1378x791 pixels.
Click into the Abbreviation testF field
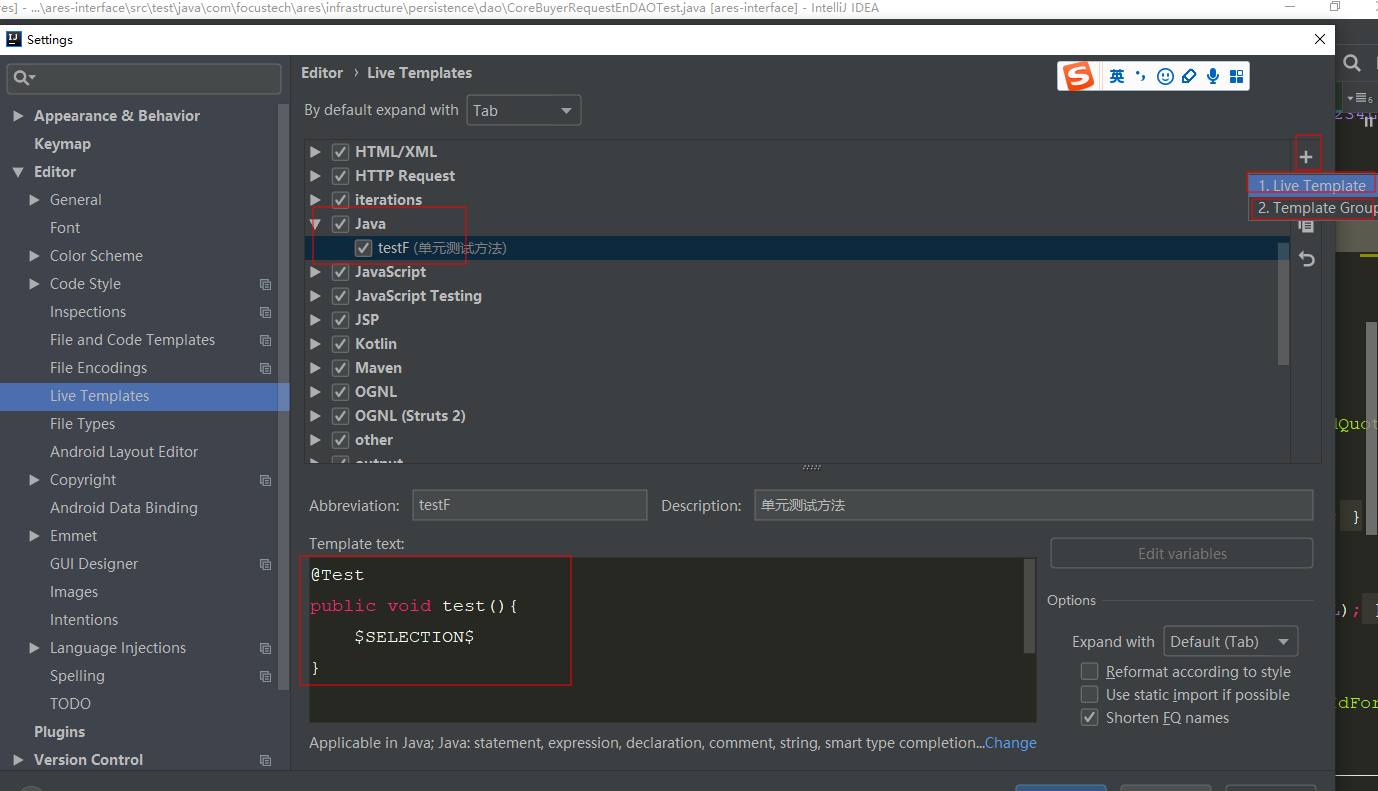530,505
